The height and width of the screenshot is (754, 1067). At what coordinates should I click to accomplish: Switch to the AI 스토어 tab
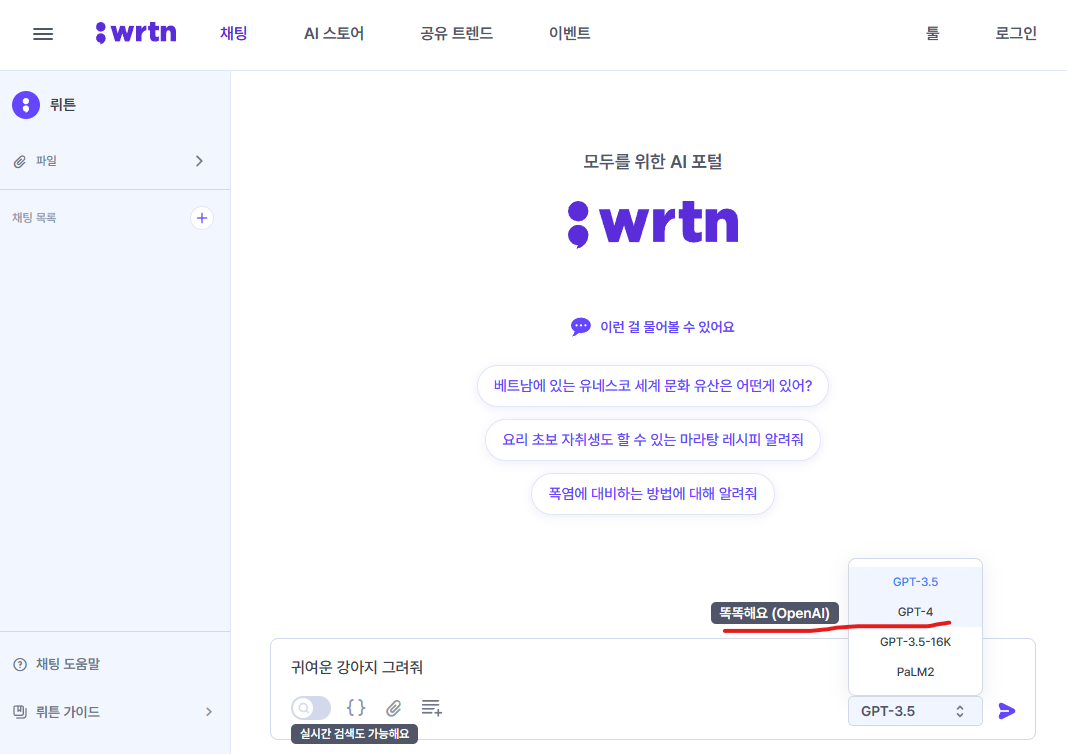[x=334, y=32]
